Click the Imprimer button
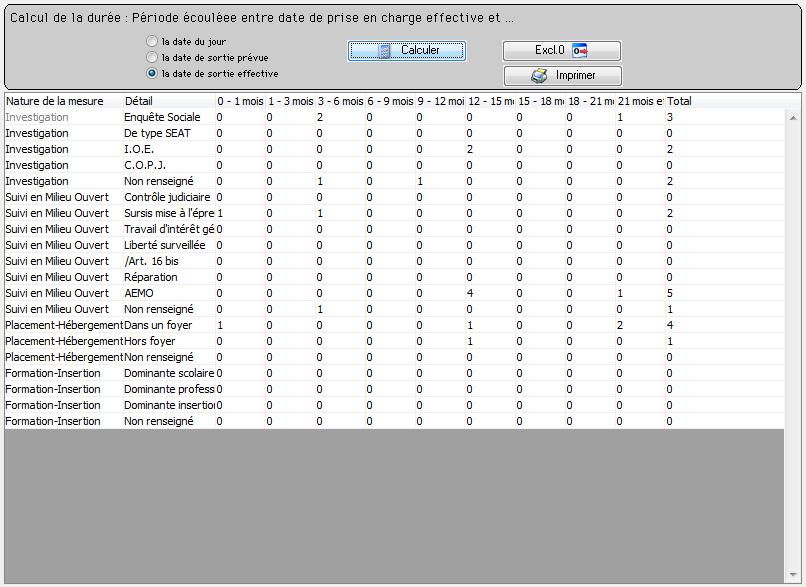The image size is (806, 587). [x=562, y=76]
